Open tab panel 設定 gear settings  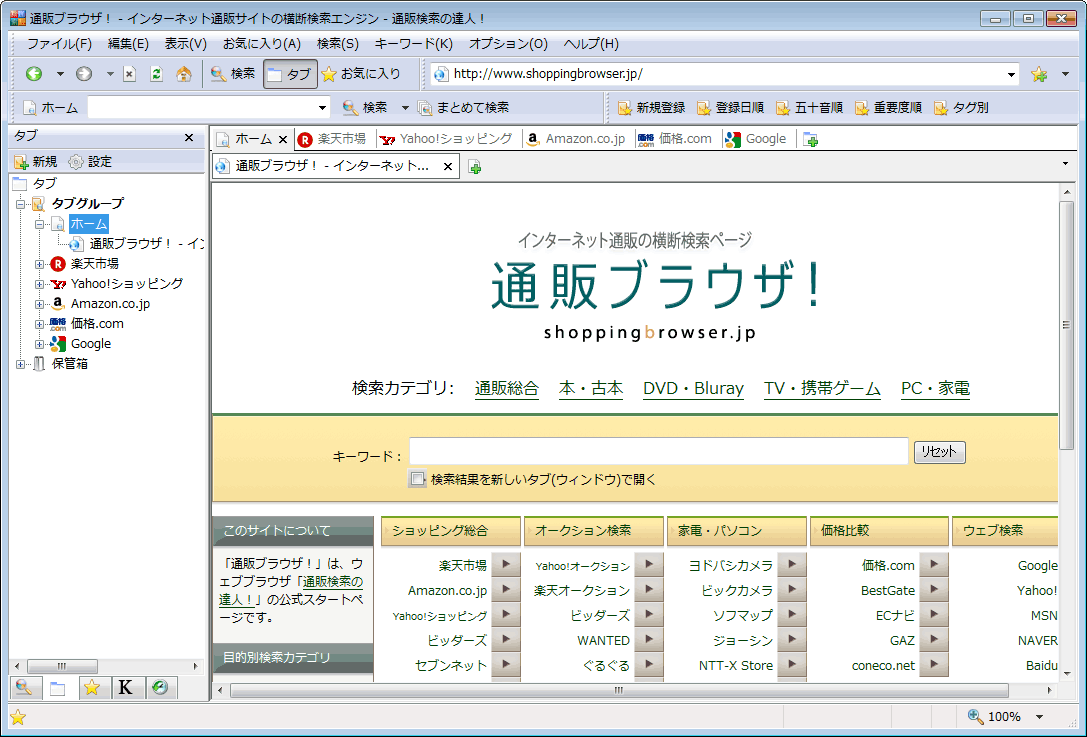coord(90,162)
